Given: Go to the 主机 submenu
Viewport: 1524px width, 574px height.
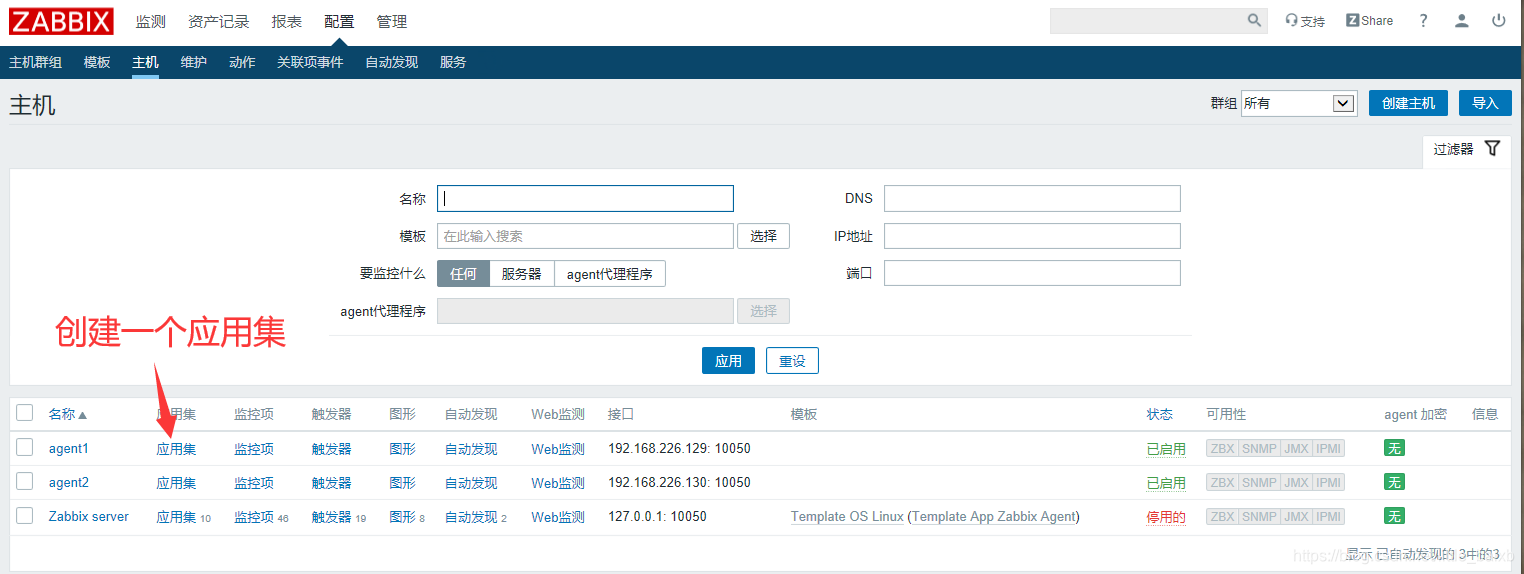Looking at the screenshot, I should [x=145, y=62].
